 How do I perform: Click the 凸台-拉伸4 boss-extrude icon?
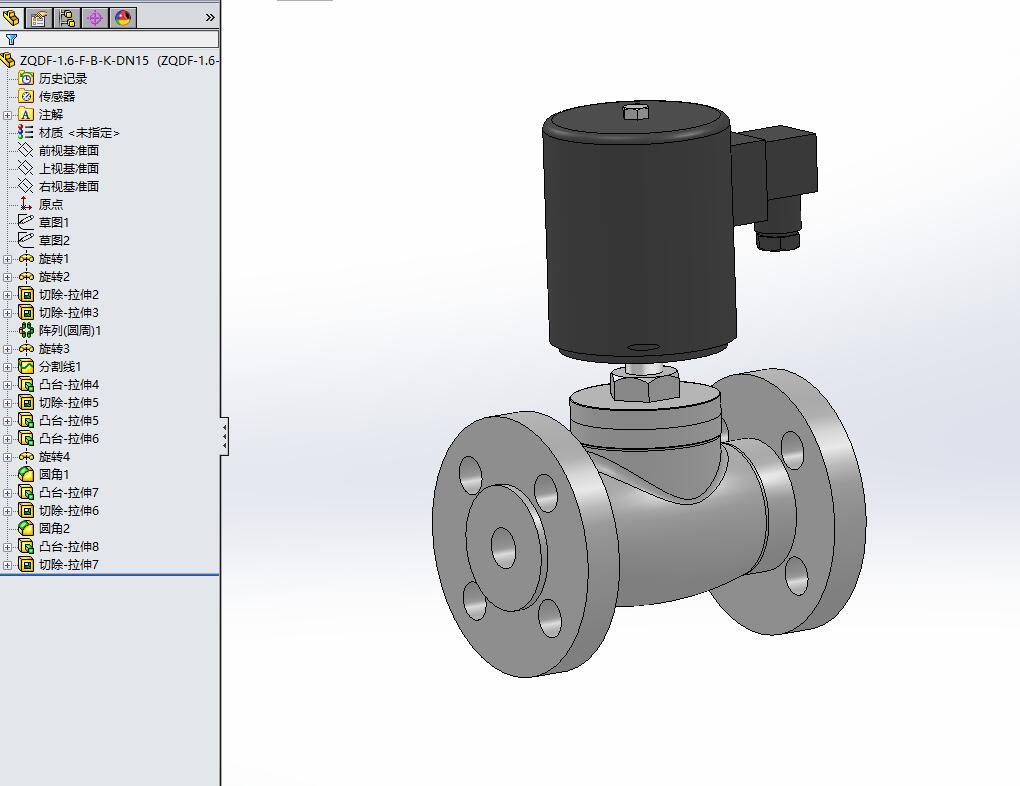(25, 385)
